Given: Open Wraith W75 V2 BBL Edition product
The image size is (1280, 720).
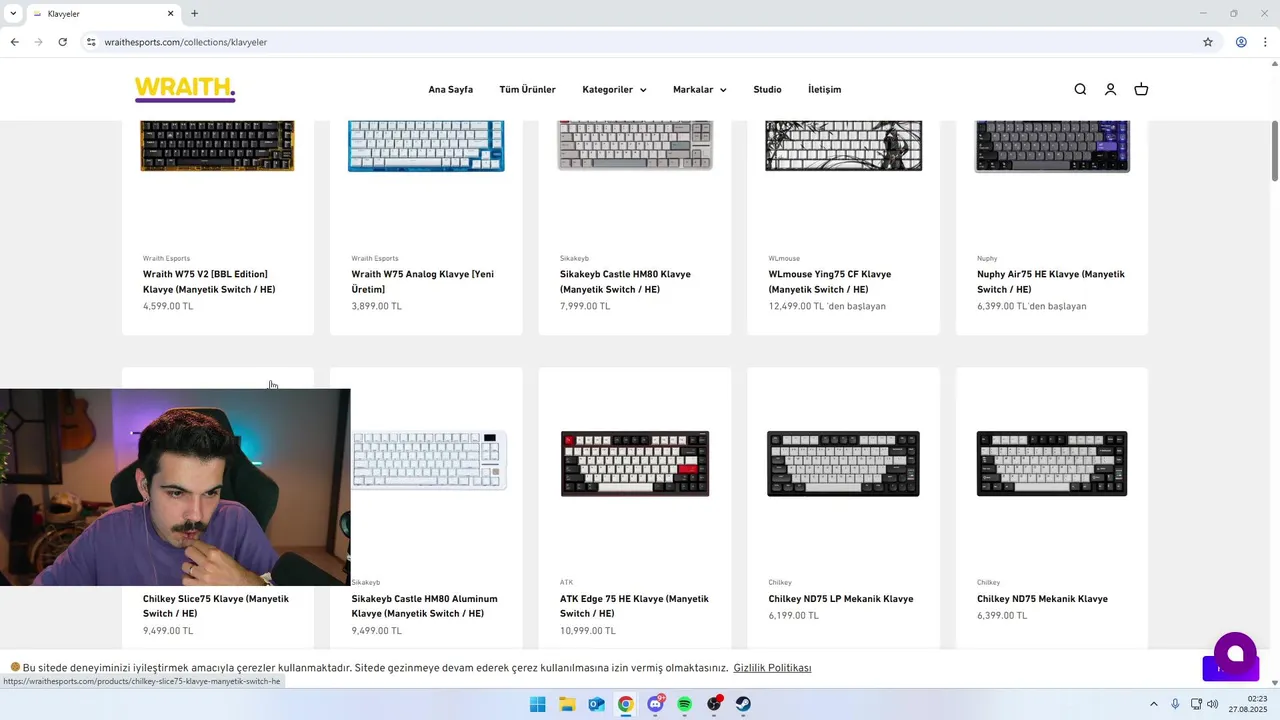Looking at the screenshot, I should [x=209, y=282].
